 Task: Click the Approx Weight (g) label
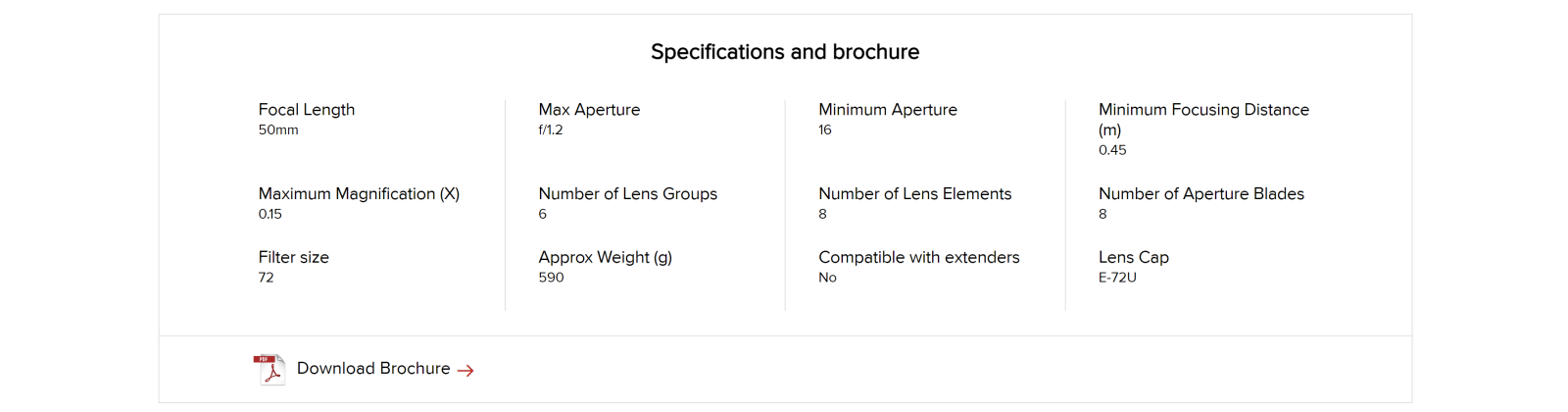606,258
